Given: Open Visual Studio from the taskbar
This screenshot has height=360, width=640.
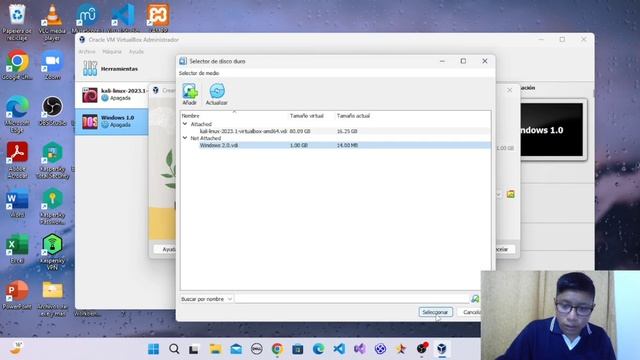Looking at the screenshot, I should [x=360, y=349].
